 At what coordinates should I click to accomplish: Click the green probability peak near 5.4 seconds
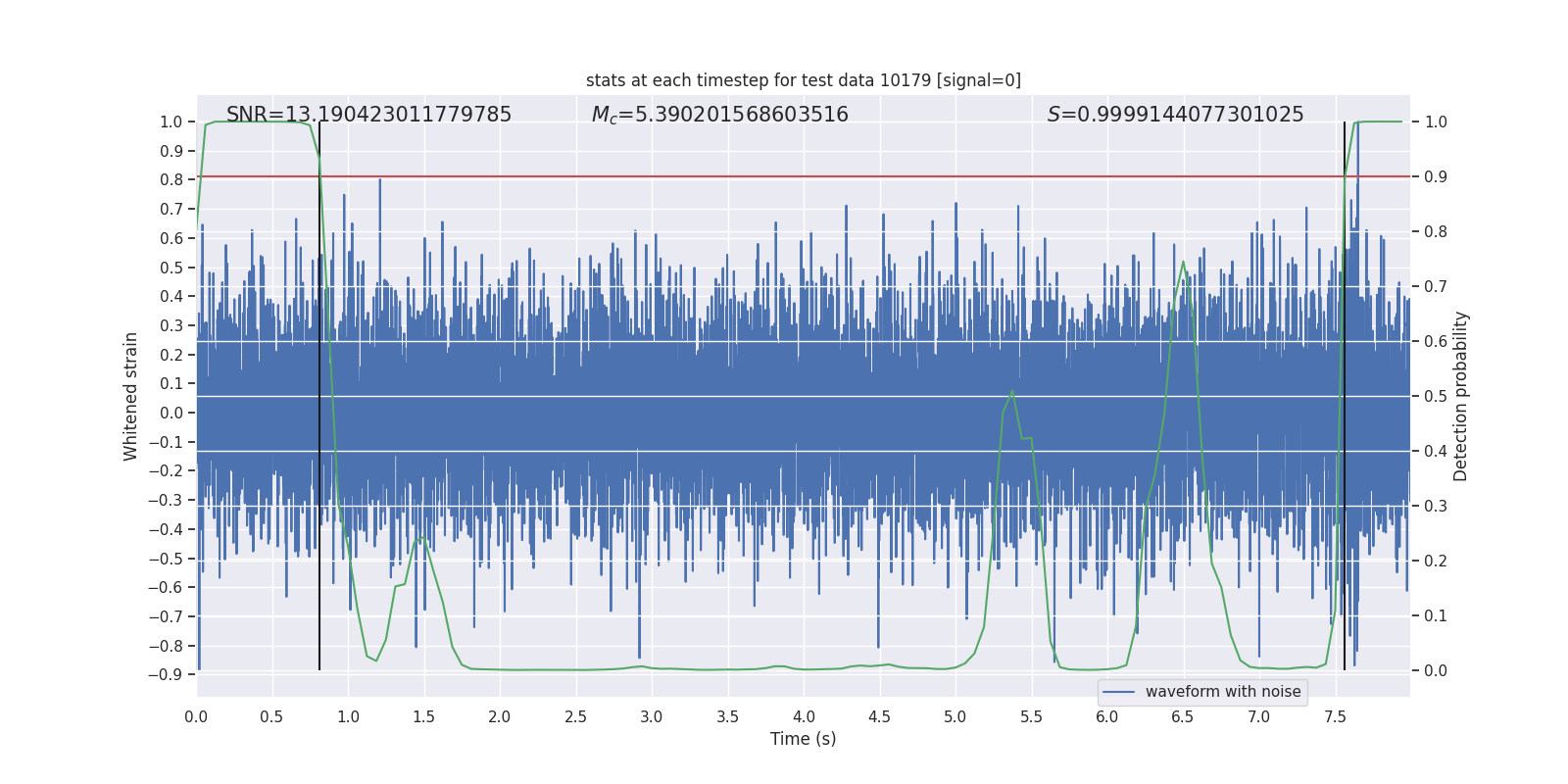click(x=1011, y=392)
